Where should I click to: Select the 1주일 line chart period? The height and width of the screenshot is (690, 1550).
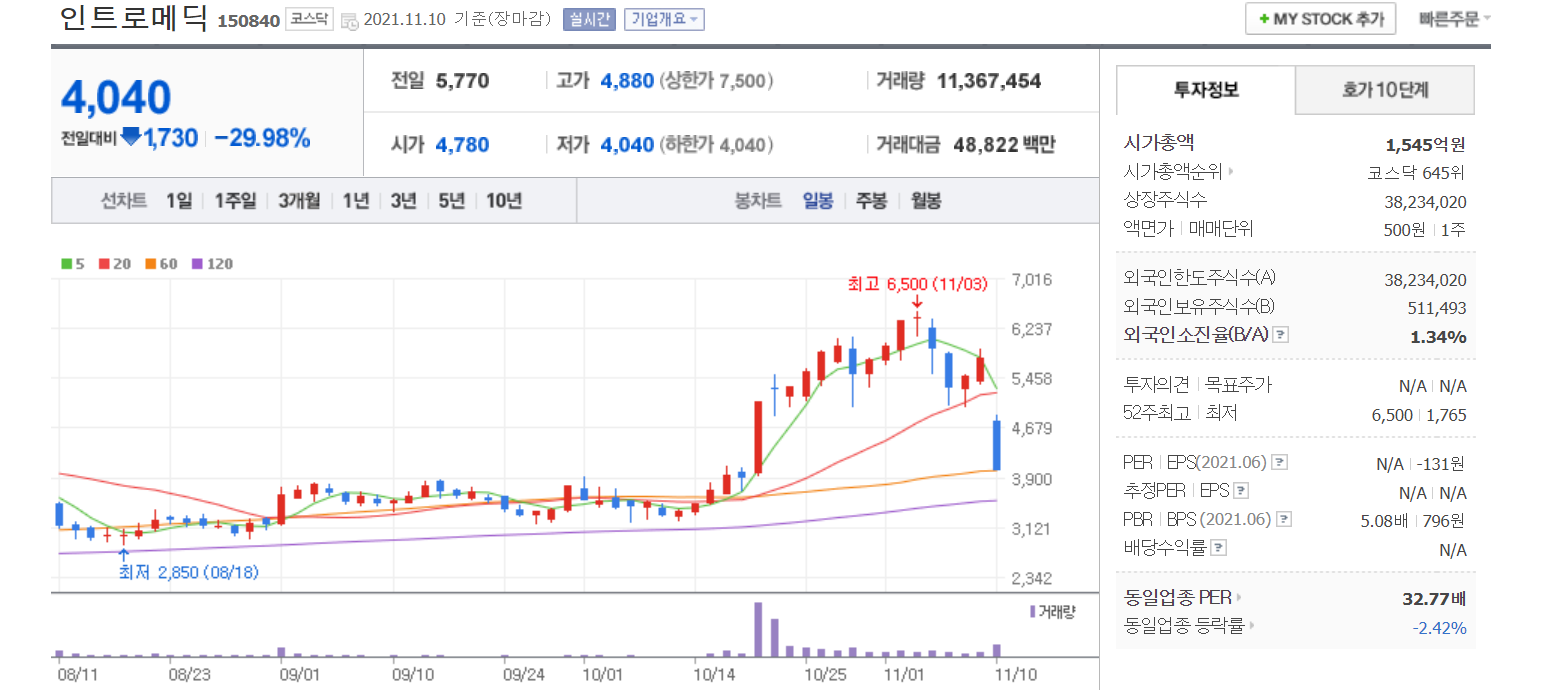pos(235,201)
